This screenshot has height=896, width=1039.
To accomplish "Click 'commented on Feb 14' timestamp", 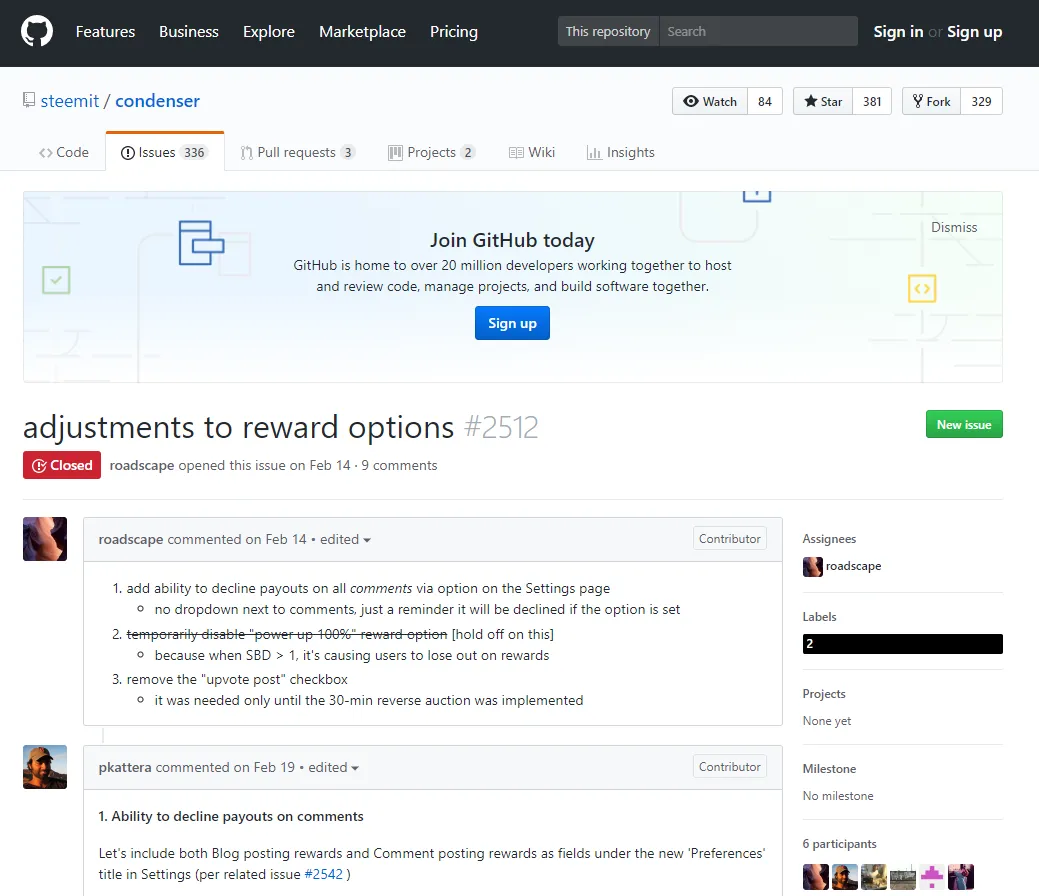I will click(237, 539).
